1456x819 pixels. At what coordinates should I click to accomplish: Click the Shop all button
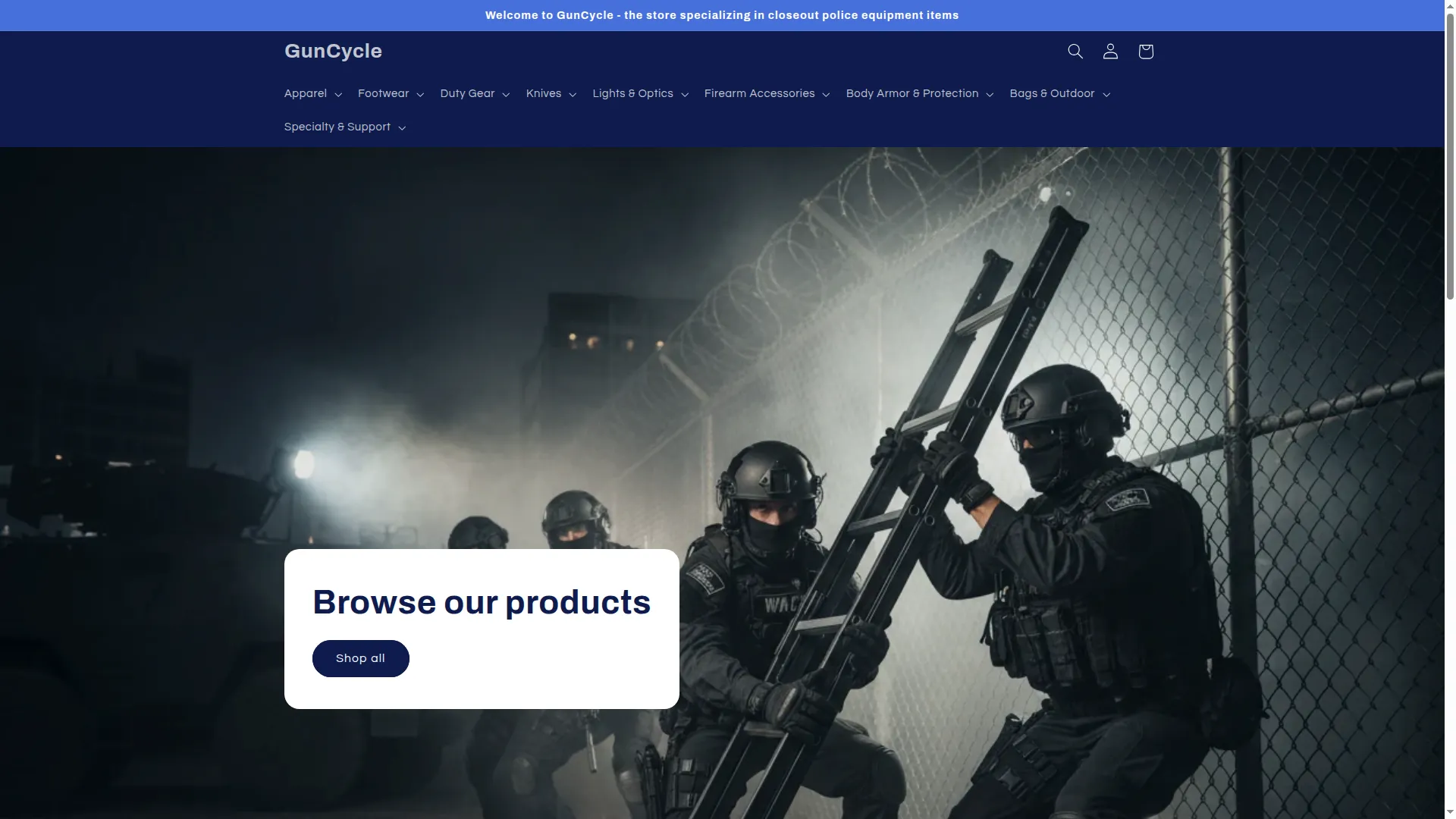point(360,658)
